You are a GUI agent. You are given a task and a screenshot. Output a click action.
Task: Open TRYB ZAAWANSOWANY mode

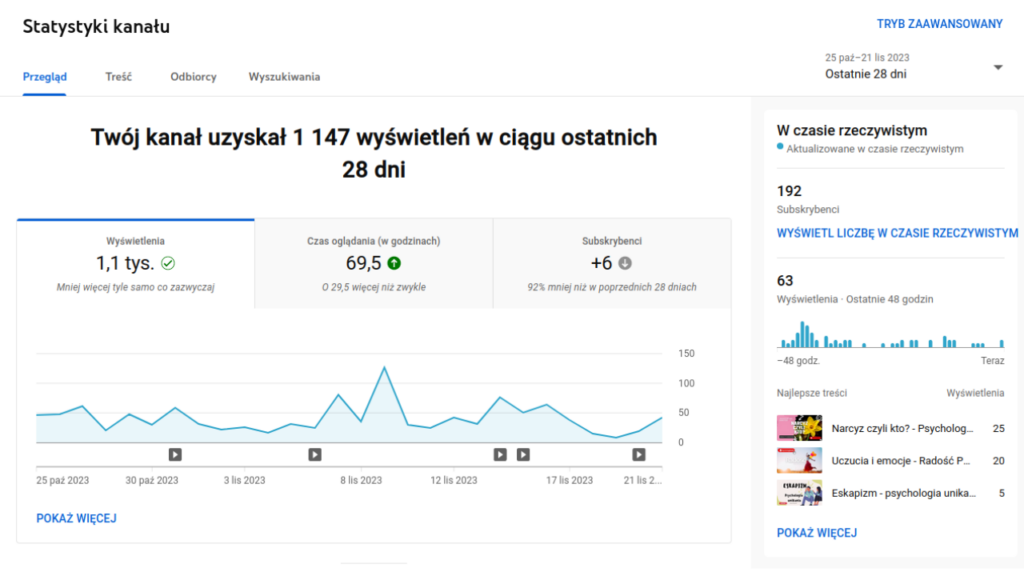tap(939, 23)
